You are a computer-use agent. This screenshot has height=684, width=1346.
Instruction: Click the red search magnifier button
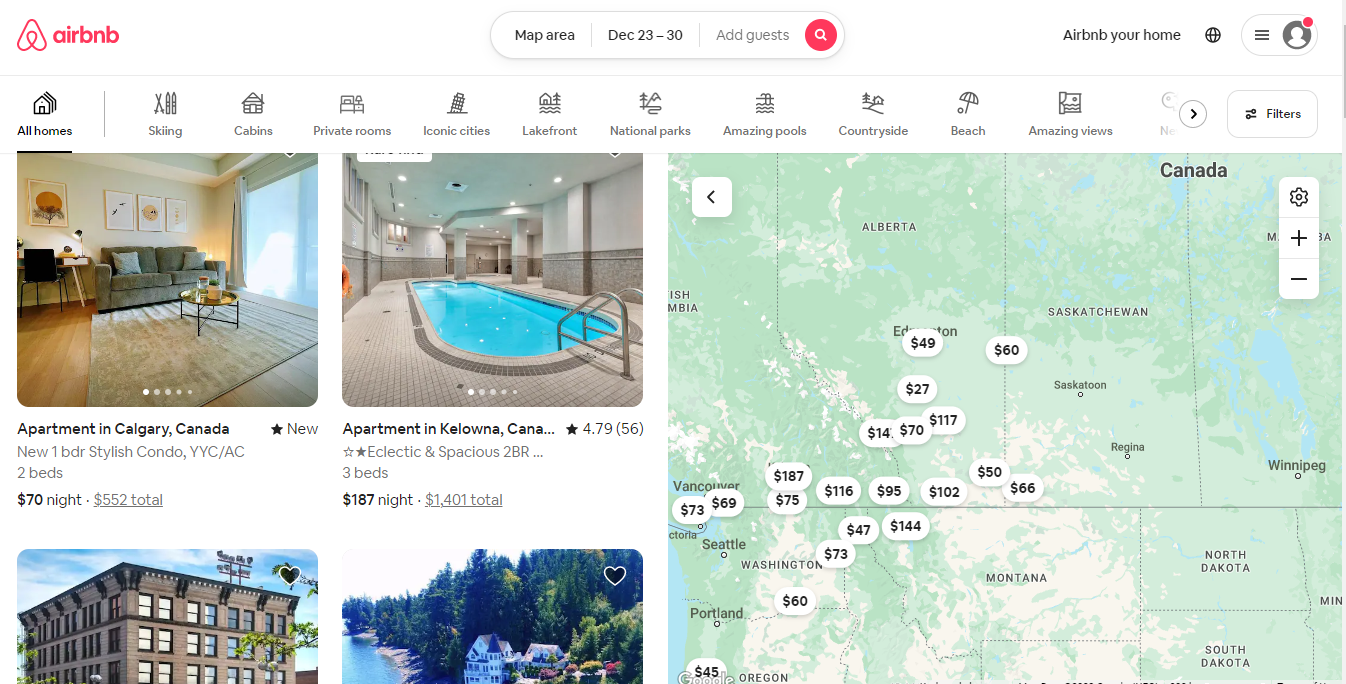[820, 35]
